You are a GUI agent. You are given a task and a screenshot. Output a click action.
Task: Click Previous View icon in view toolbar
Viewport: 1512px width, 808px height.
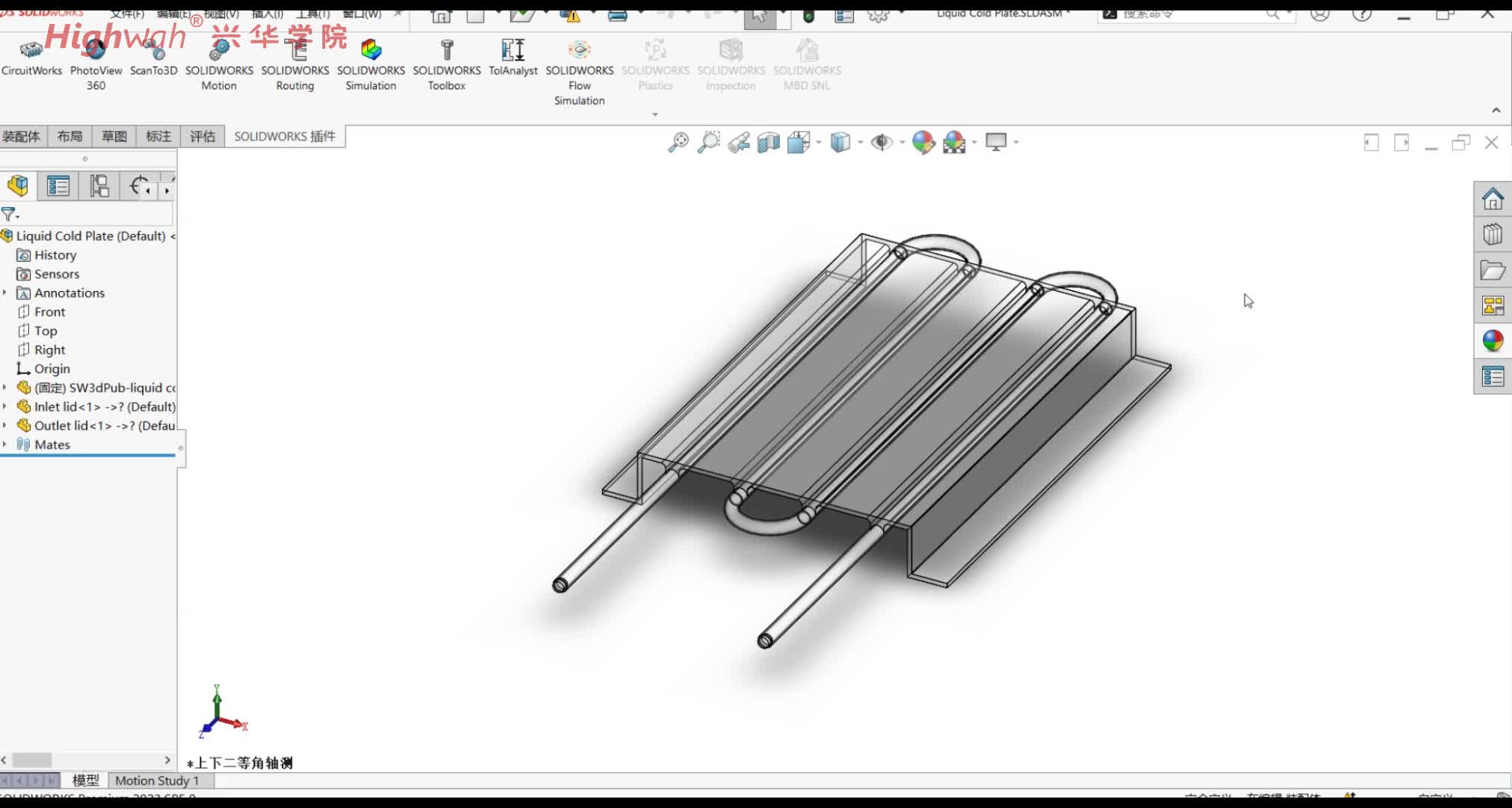pos(738,142)
